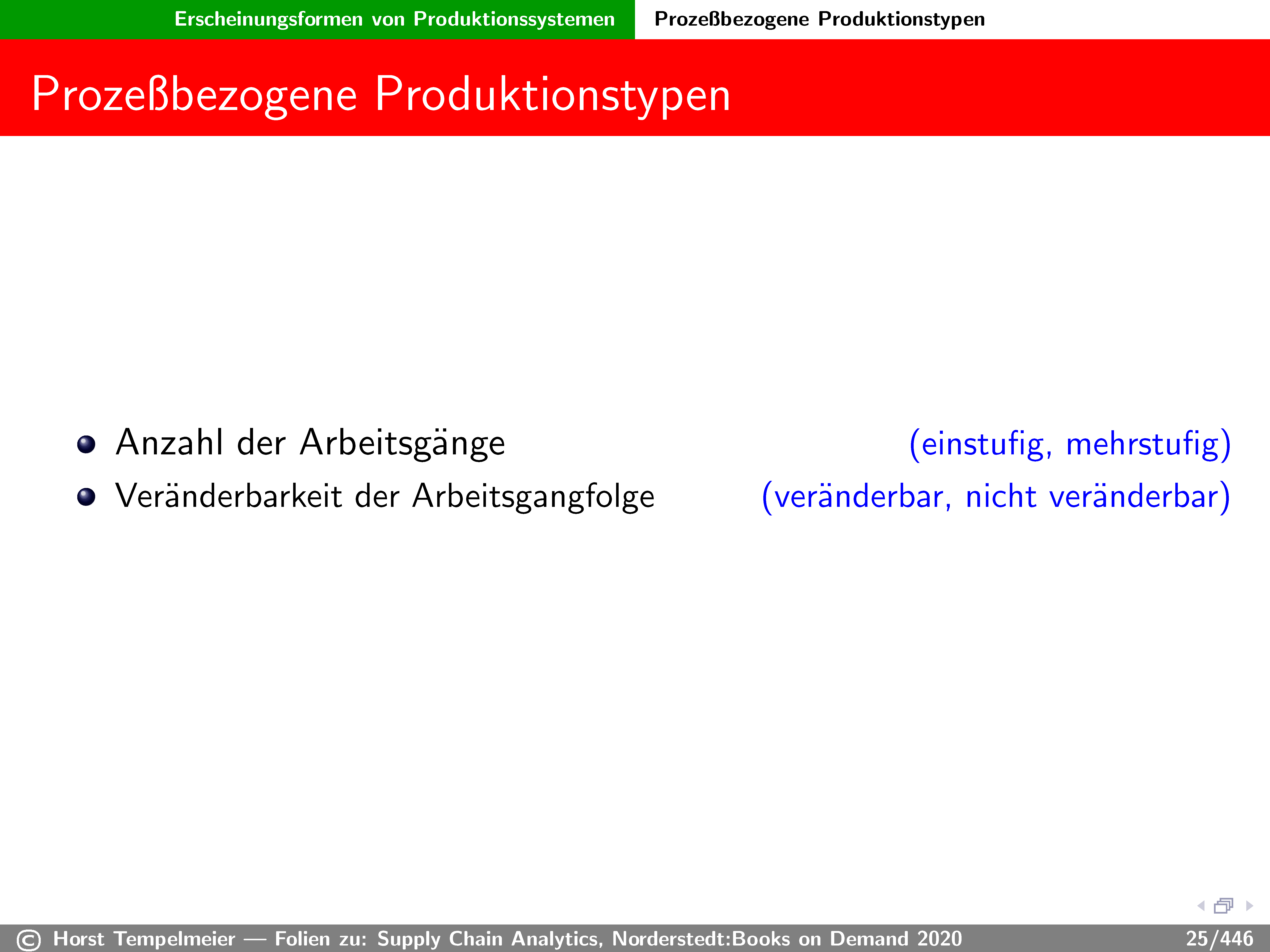
Task: Select text Veränderbarkeit der Arbeitsgangfolge
Action: (385, 496)
